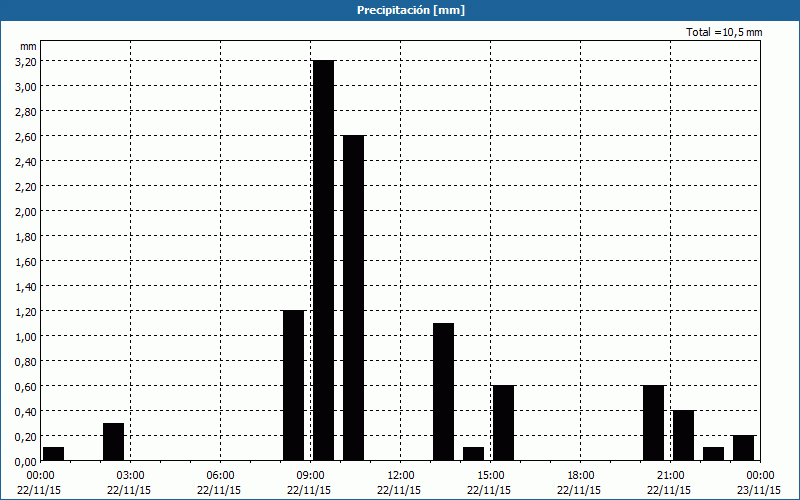This screenshot has width=800, height=500.
Task: Click the 0,60 mm bar at 15:00
Action: (x=504, y=423)
